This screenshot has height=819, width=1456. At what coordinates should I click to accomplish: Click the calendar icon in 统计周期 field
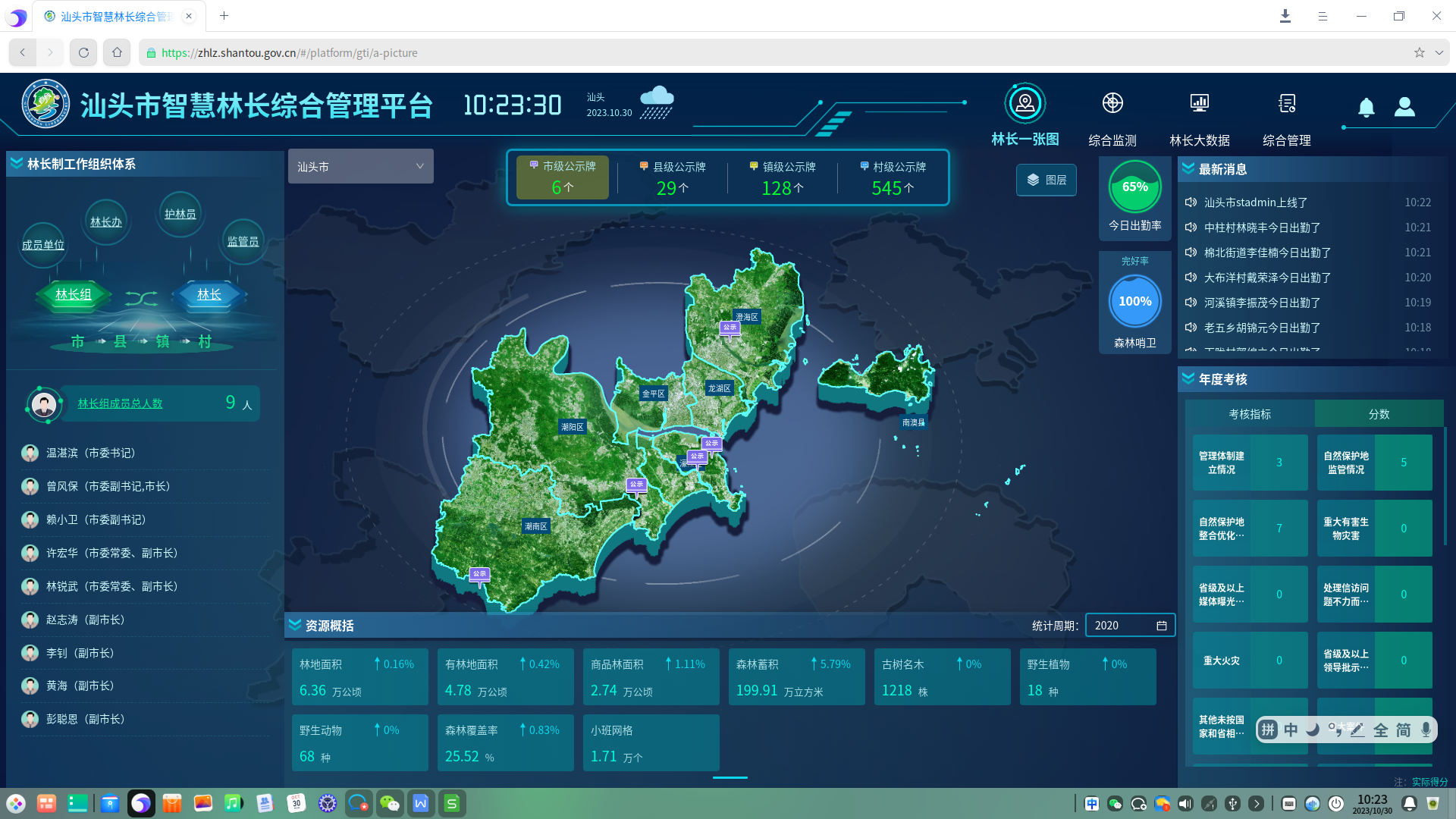coord(1161,626)
